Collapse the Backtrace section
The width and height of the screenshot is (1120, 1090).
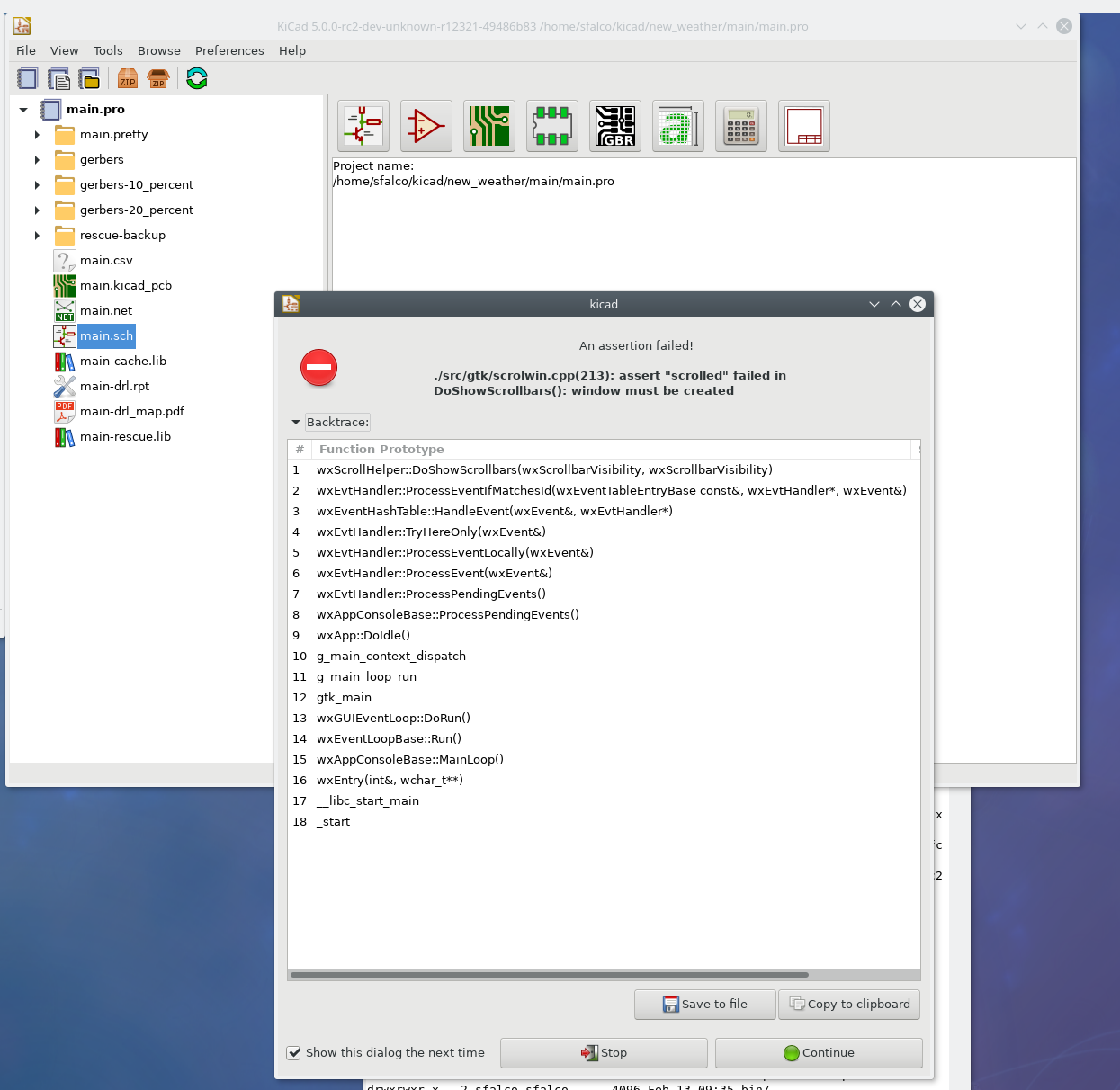(296, 423)
